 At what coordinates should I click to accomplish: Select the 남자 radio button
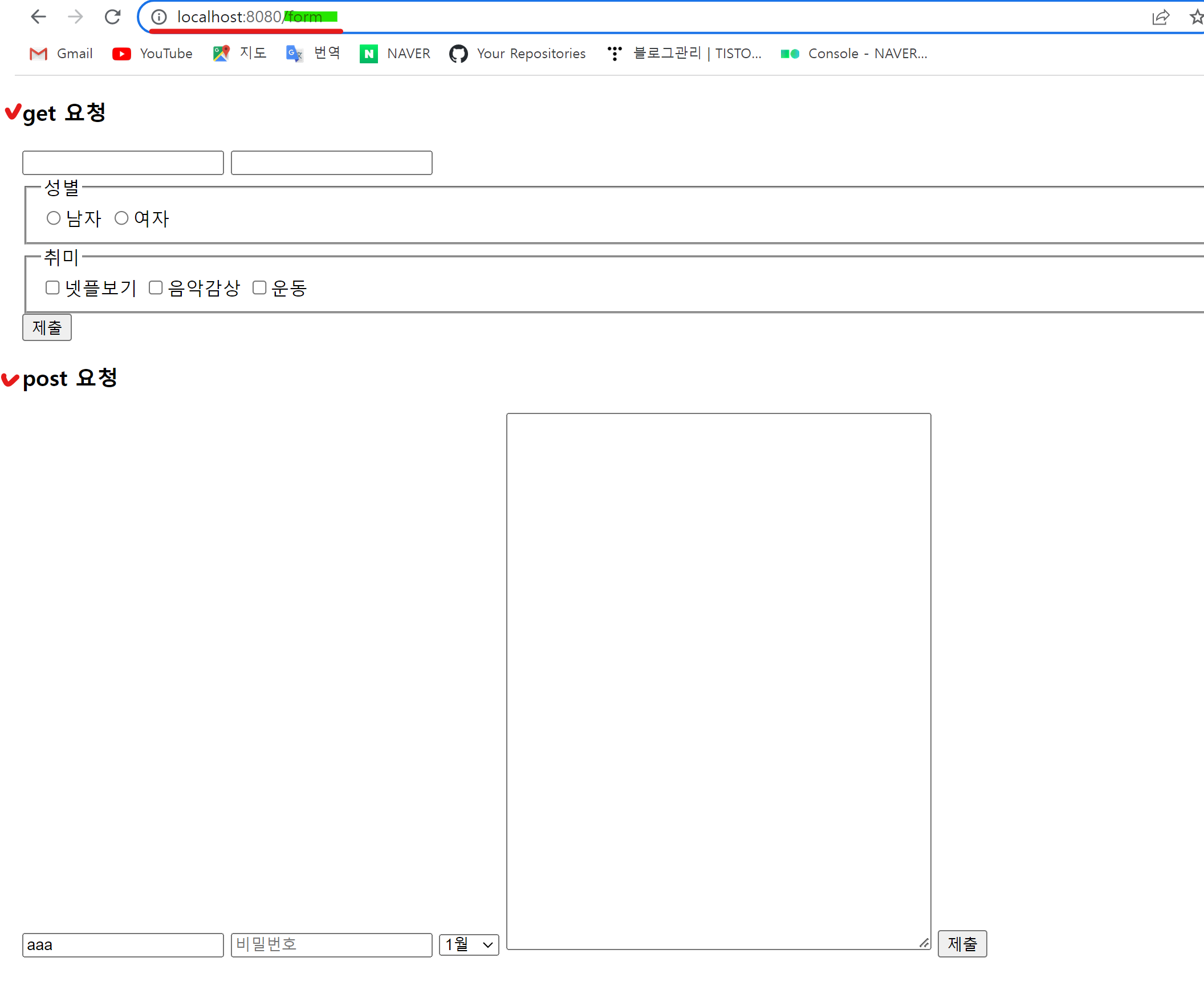tap(54, 218)
